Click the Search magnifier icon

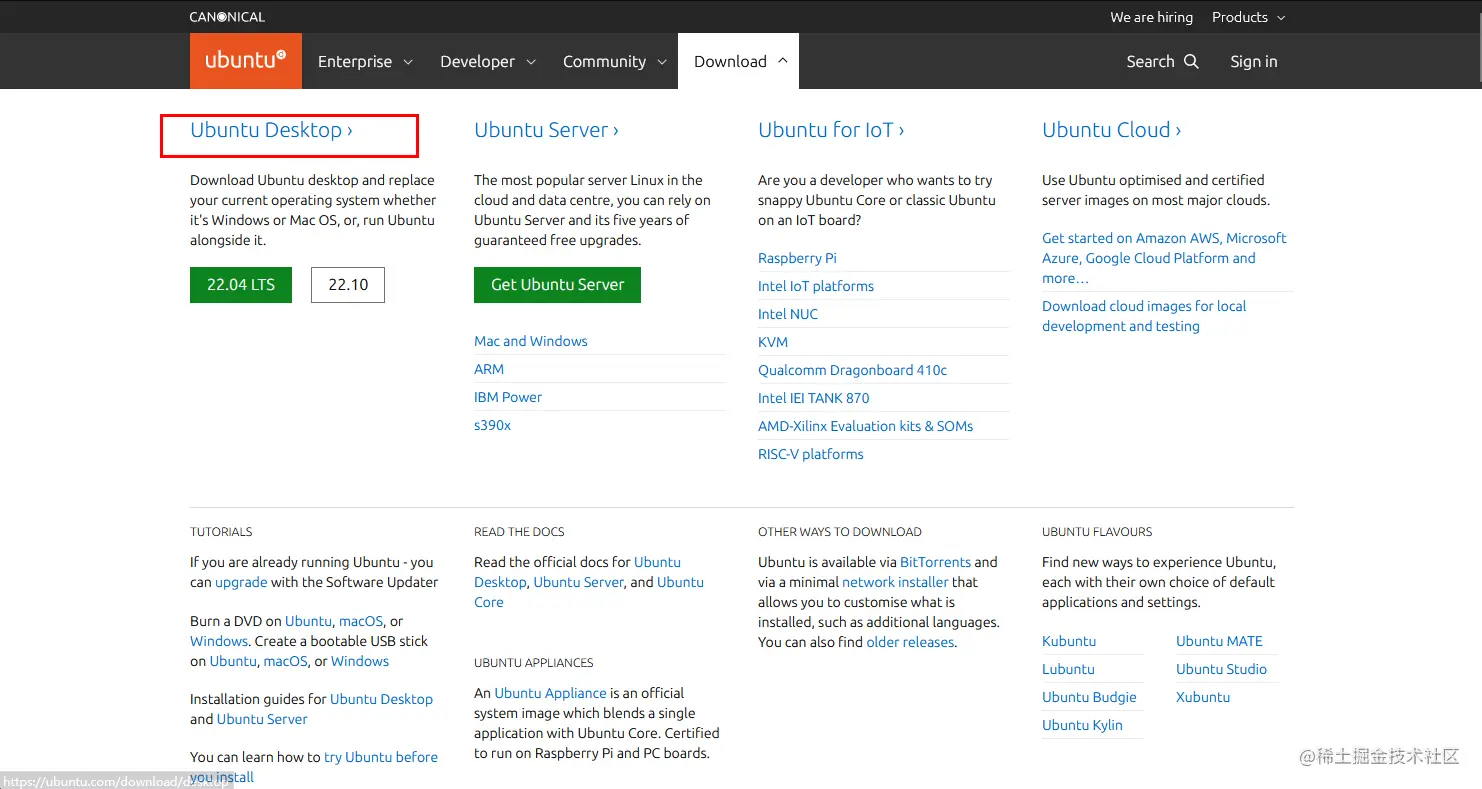[x=1191, y=61]
